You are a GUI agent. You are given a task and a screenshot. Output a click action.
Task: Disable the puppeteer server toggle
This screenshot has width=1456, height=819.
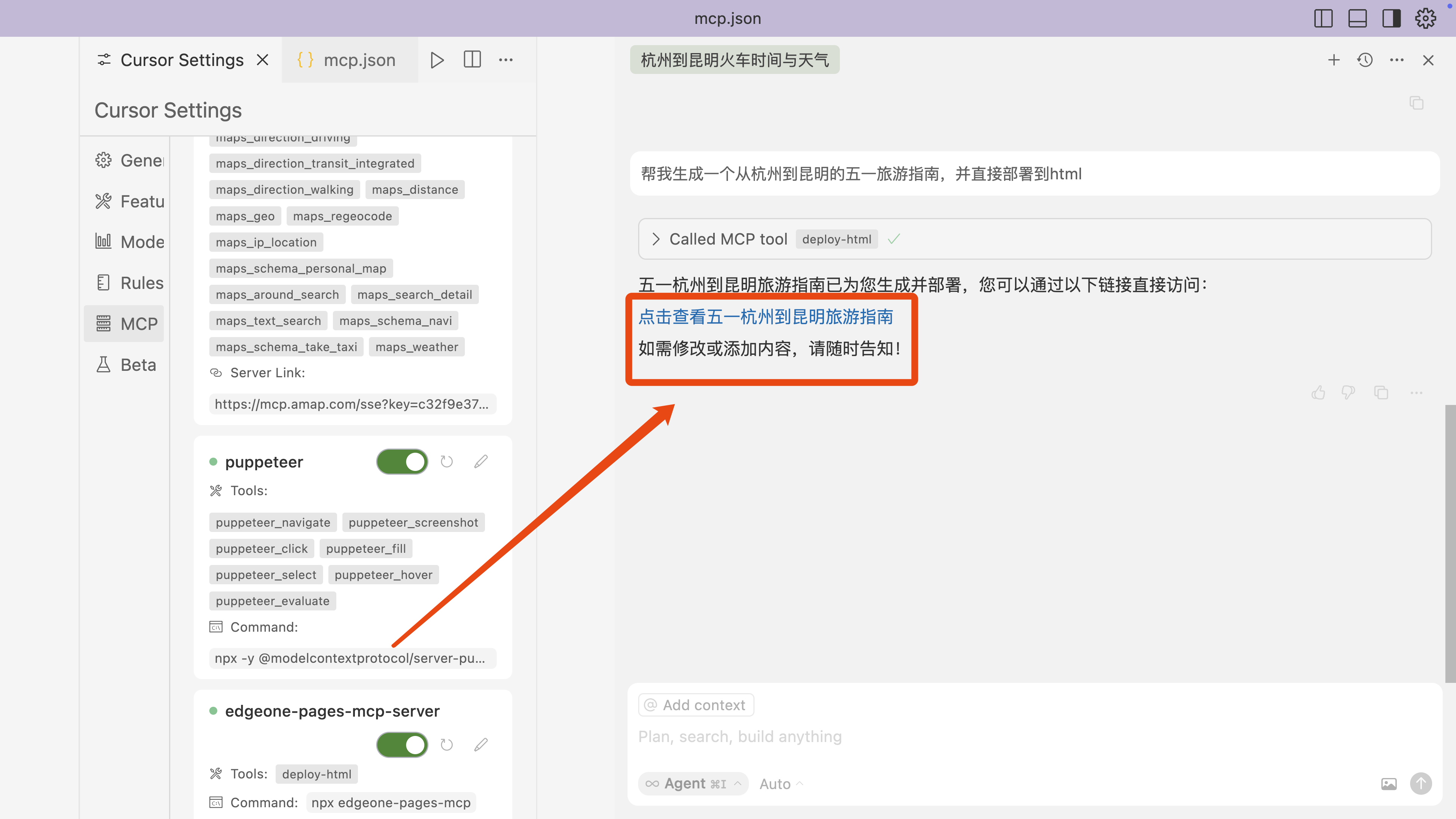[x=402, y=462]
